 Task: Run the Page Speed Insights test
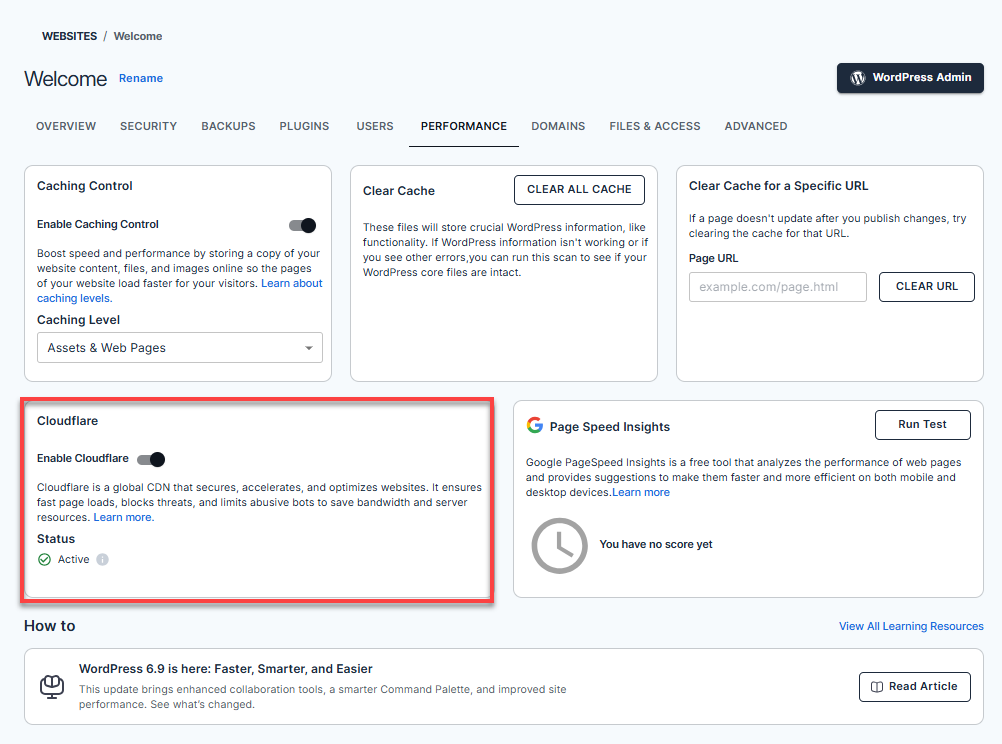922,425
